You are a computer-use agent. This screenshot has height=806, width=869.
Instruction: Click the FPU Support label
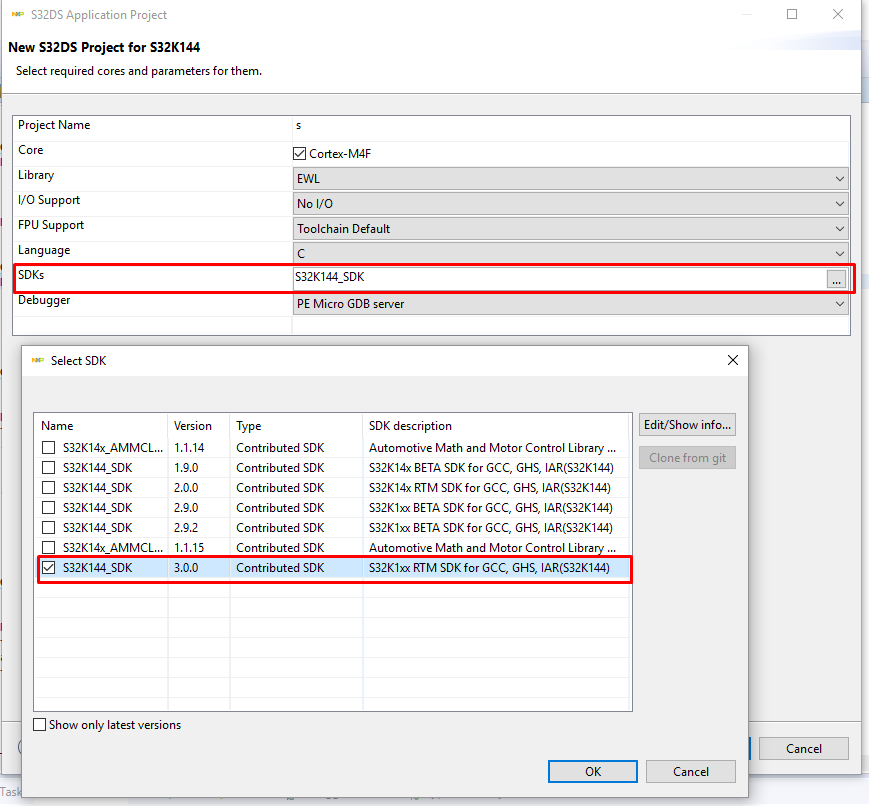[51, 225]
